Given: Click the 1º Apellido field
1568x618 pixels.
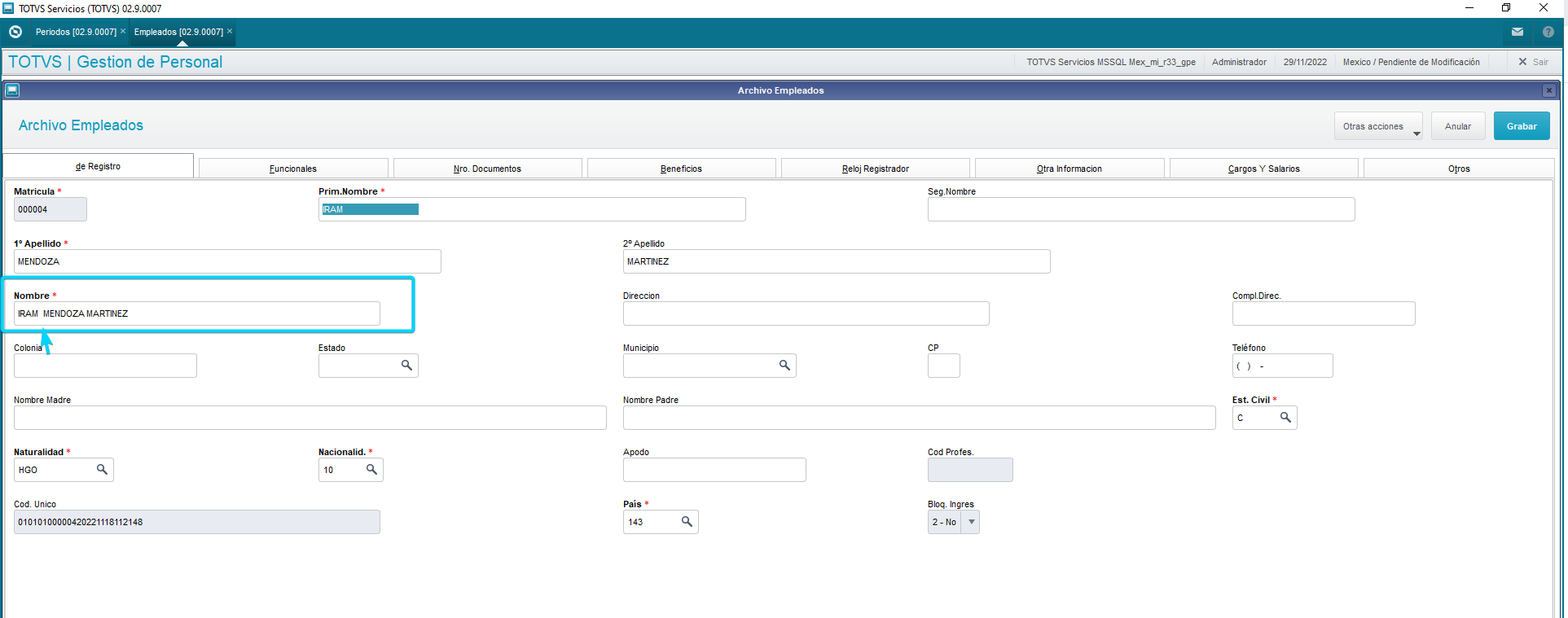Looking at the screenshot, I should 227,261.
